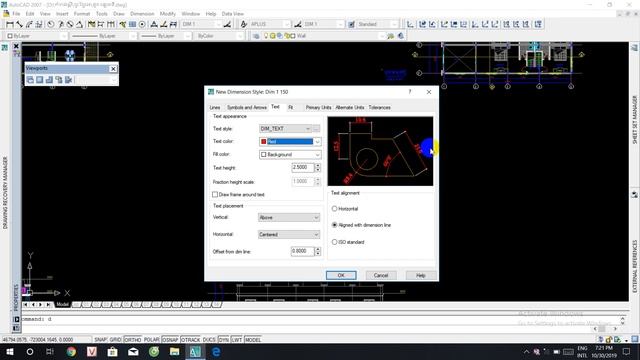Open the Layer Properties Manager icon
Image resolution: width=640 pixels, height=360 pixels.
(256, 36)
